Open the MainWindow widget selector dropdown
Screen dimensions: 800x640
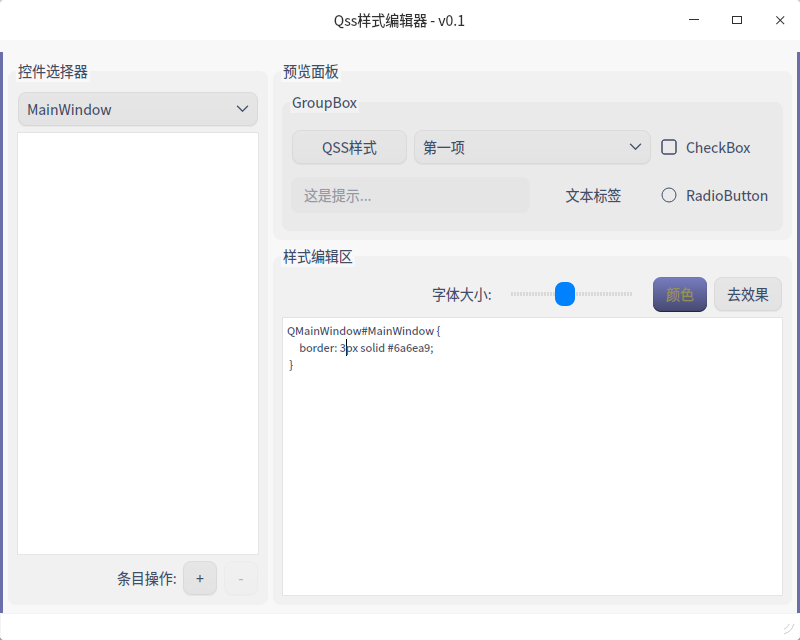click(x=138, y=109)
